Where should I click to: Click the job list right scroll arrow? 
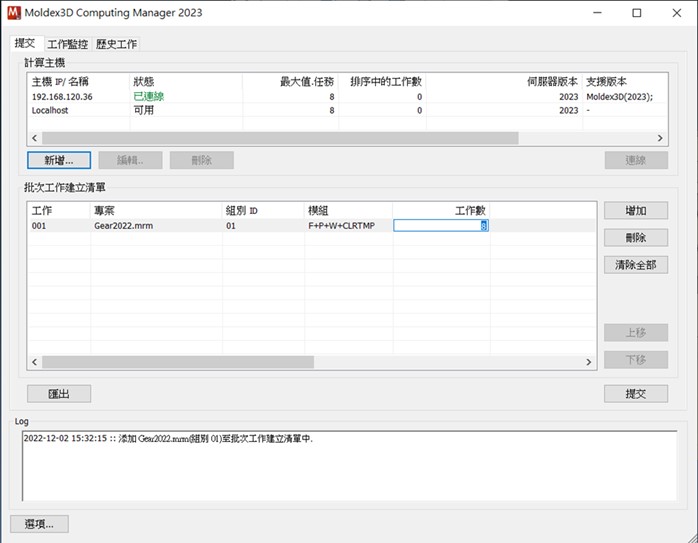tap(588, 362)
